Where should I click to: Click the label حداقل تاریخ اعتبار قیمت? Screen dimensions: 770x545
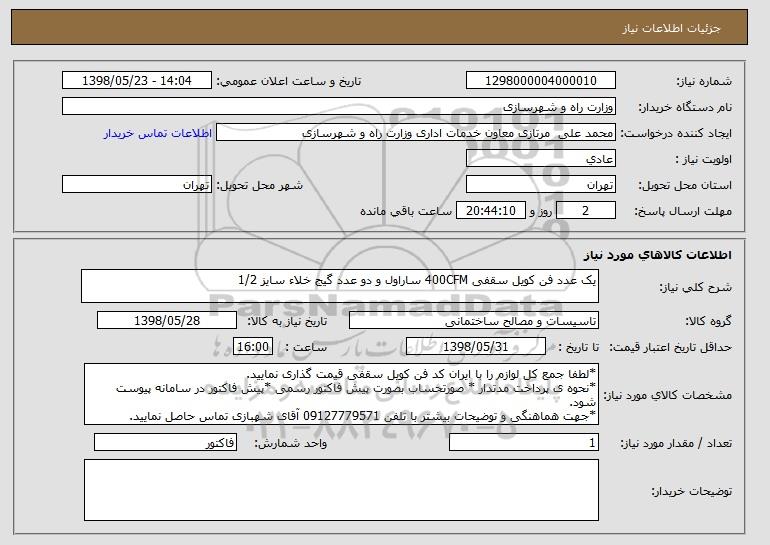tap(670, 348)
